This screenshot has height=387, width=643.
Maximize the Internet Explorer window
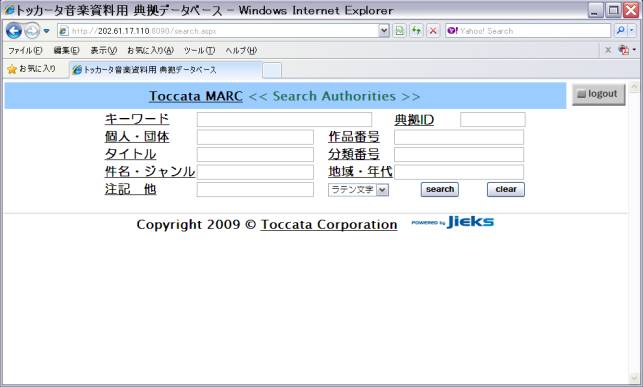tap(613, 10)
